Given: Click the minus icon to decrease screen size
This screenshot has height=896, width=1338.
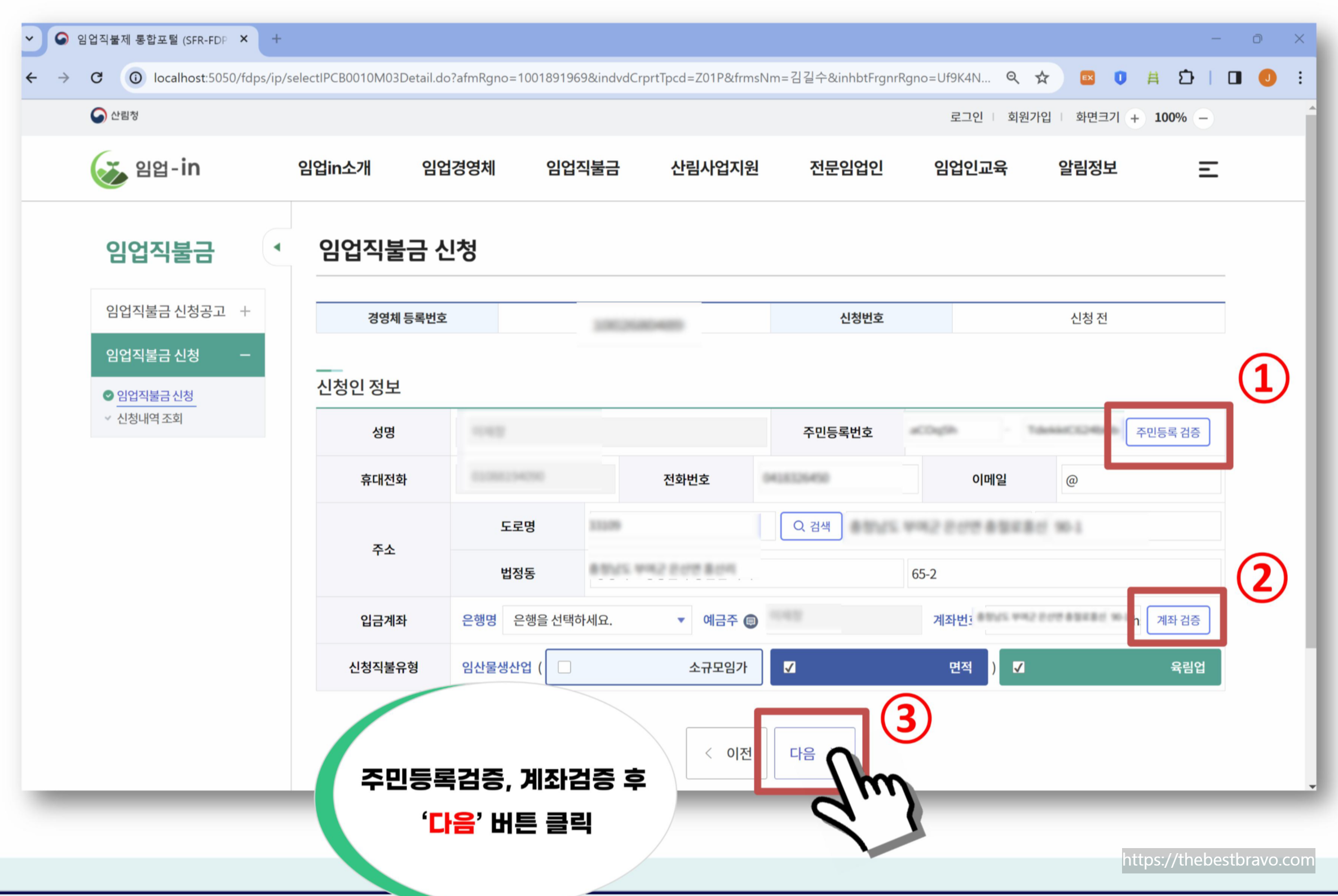Looking at the screenshot, I should [x=1203, y=118].
